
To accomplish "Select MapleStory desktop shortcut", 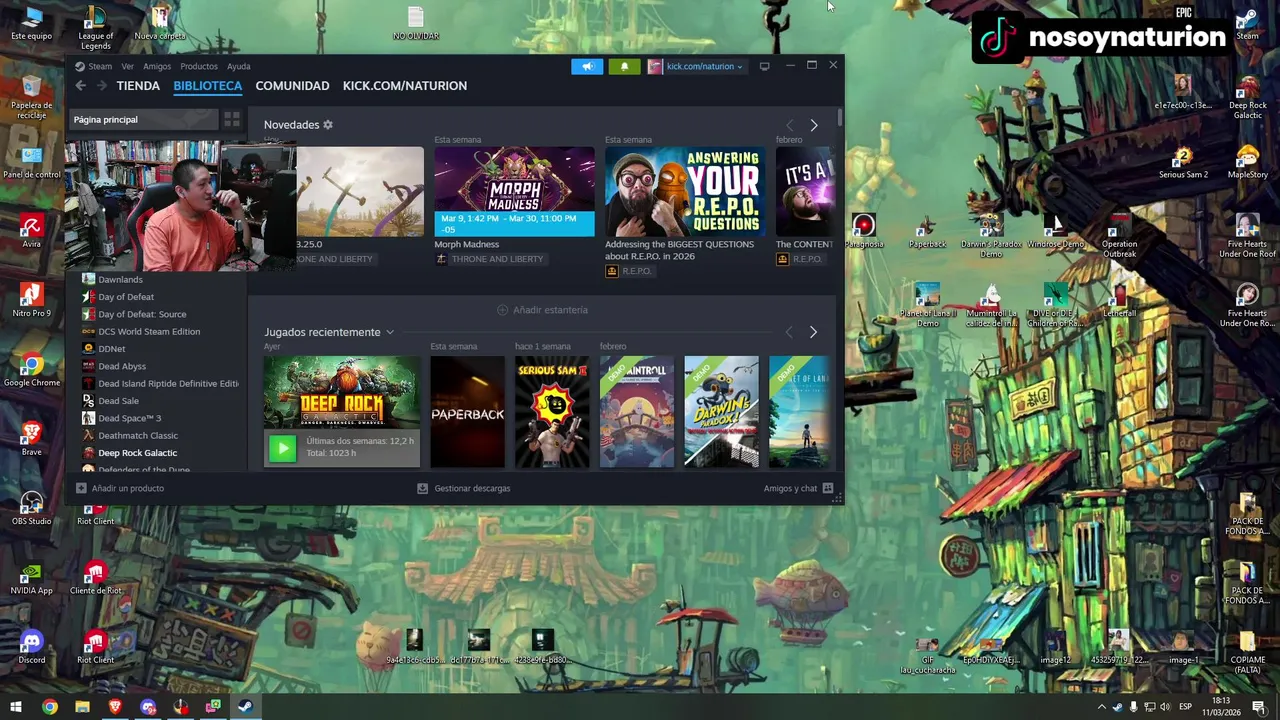I will [1247, 161].
